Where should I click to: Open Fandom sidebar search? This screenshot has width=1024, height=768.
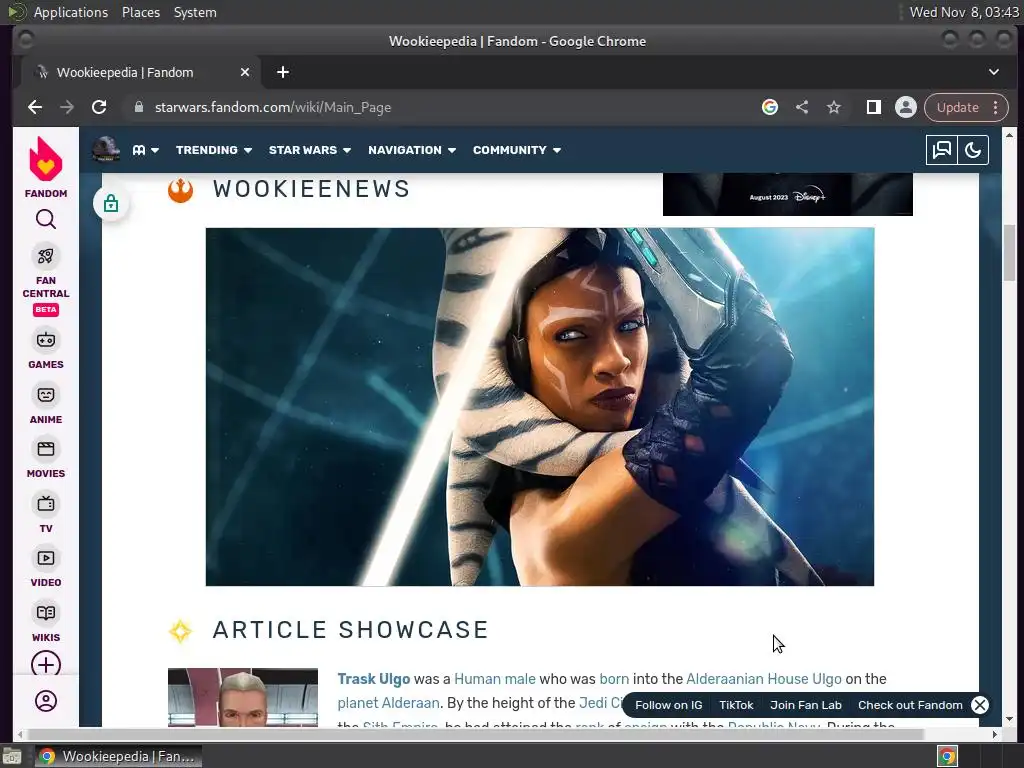46,219
